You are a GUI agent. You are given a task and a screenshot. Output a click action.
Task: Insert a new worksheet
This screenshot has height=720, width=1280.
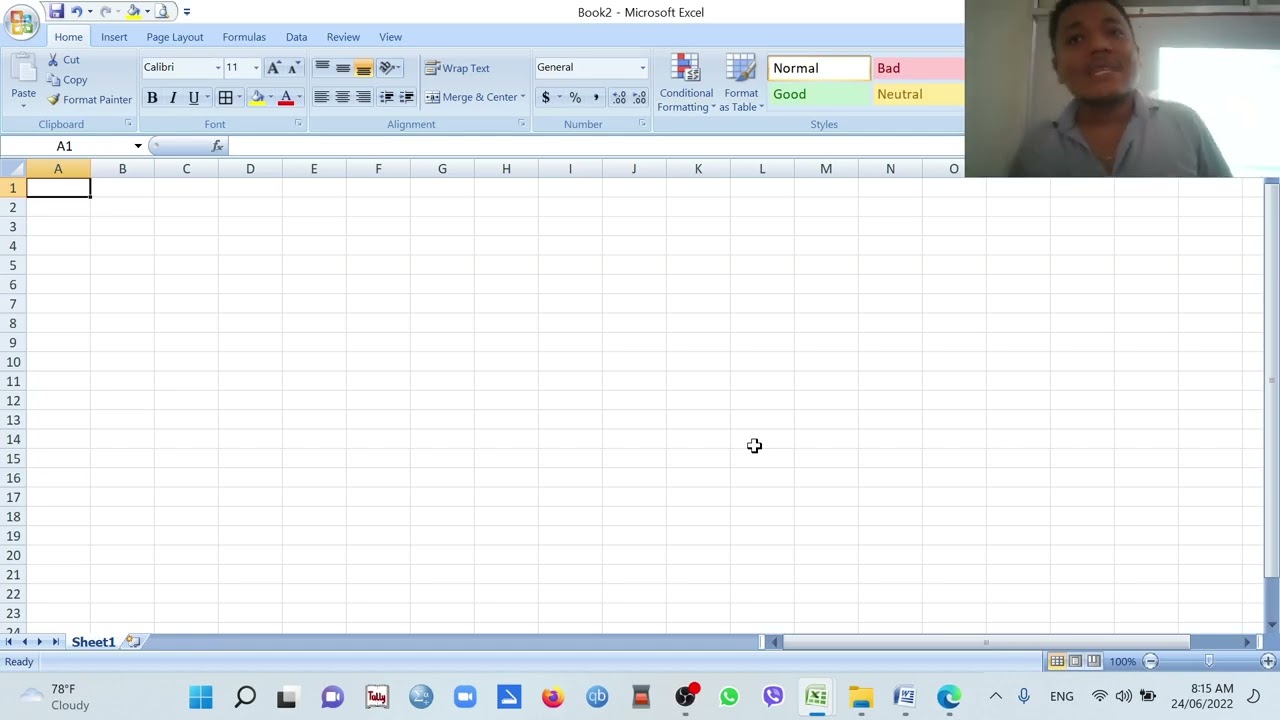pos(132,642)
